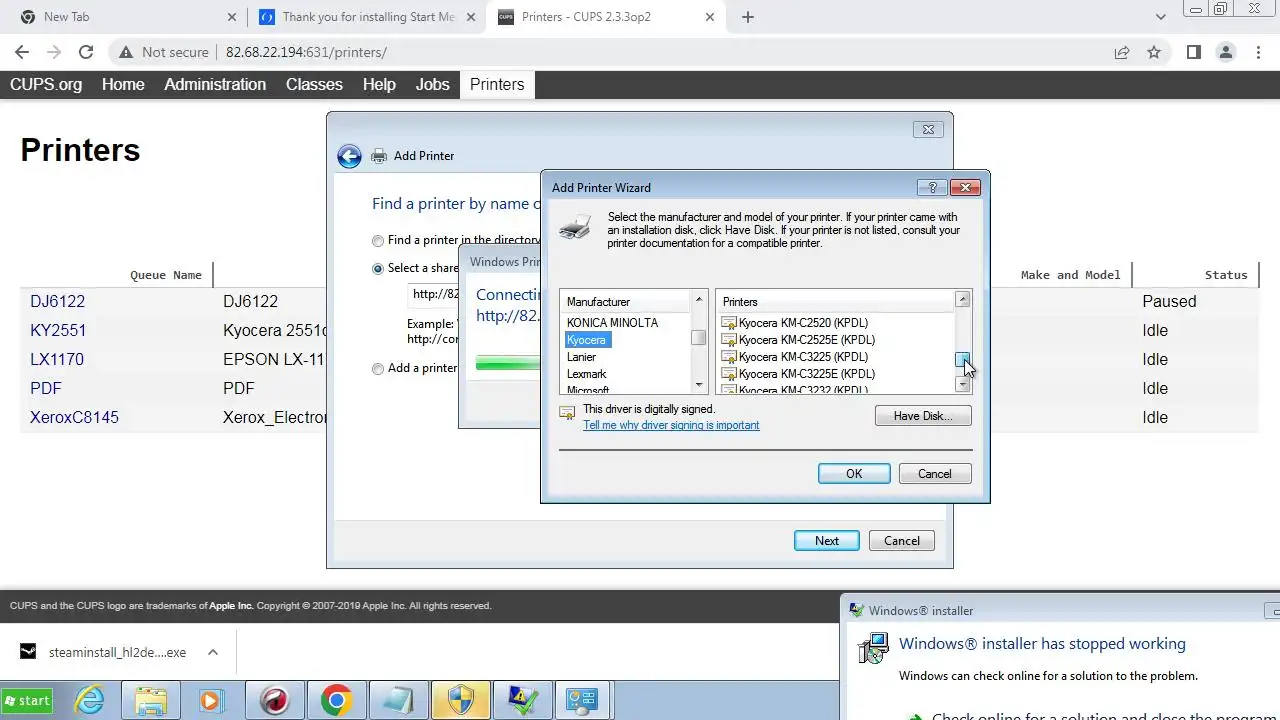Open Chrome side panel icon
Viewport: 1280px width, 720px height.
pos(1193,52)
